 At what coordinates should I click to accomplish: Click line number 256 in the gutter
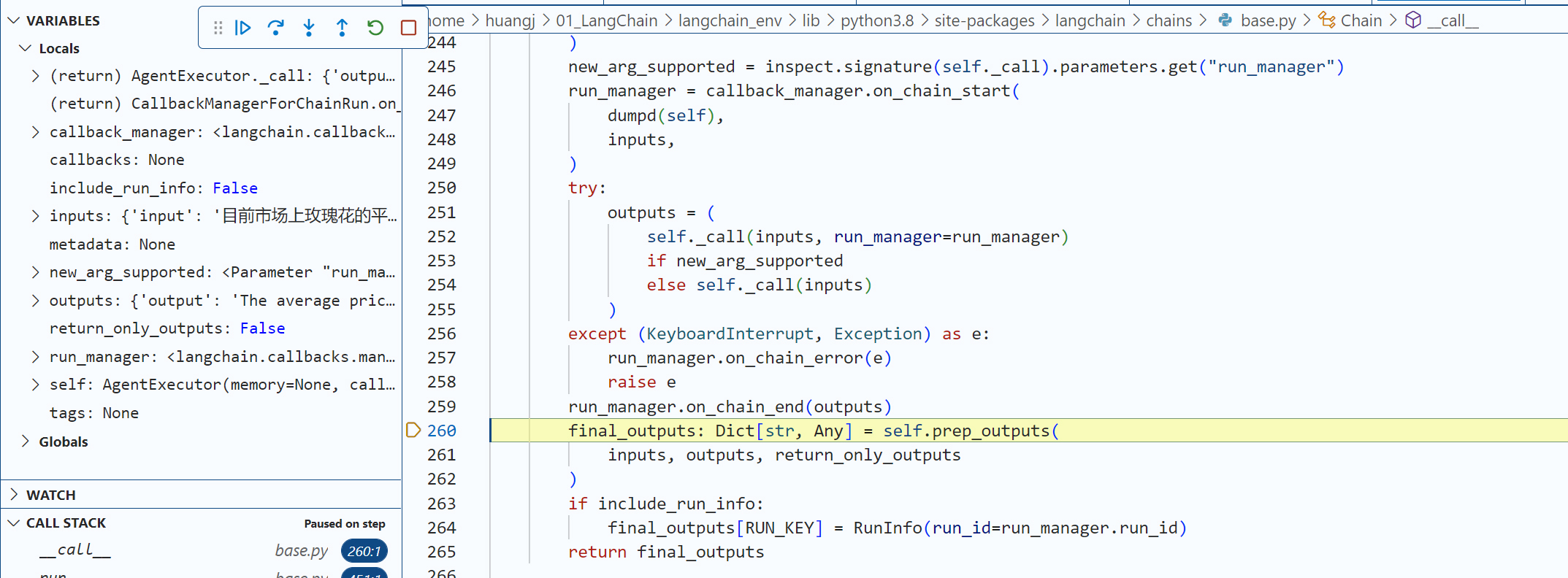pos(441,334)
